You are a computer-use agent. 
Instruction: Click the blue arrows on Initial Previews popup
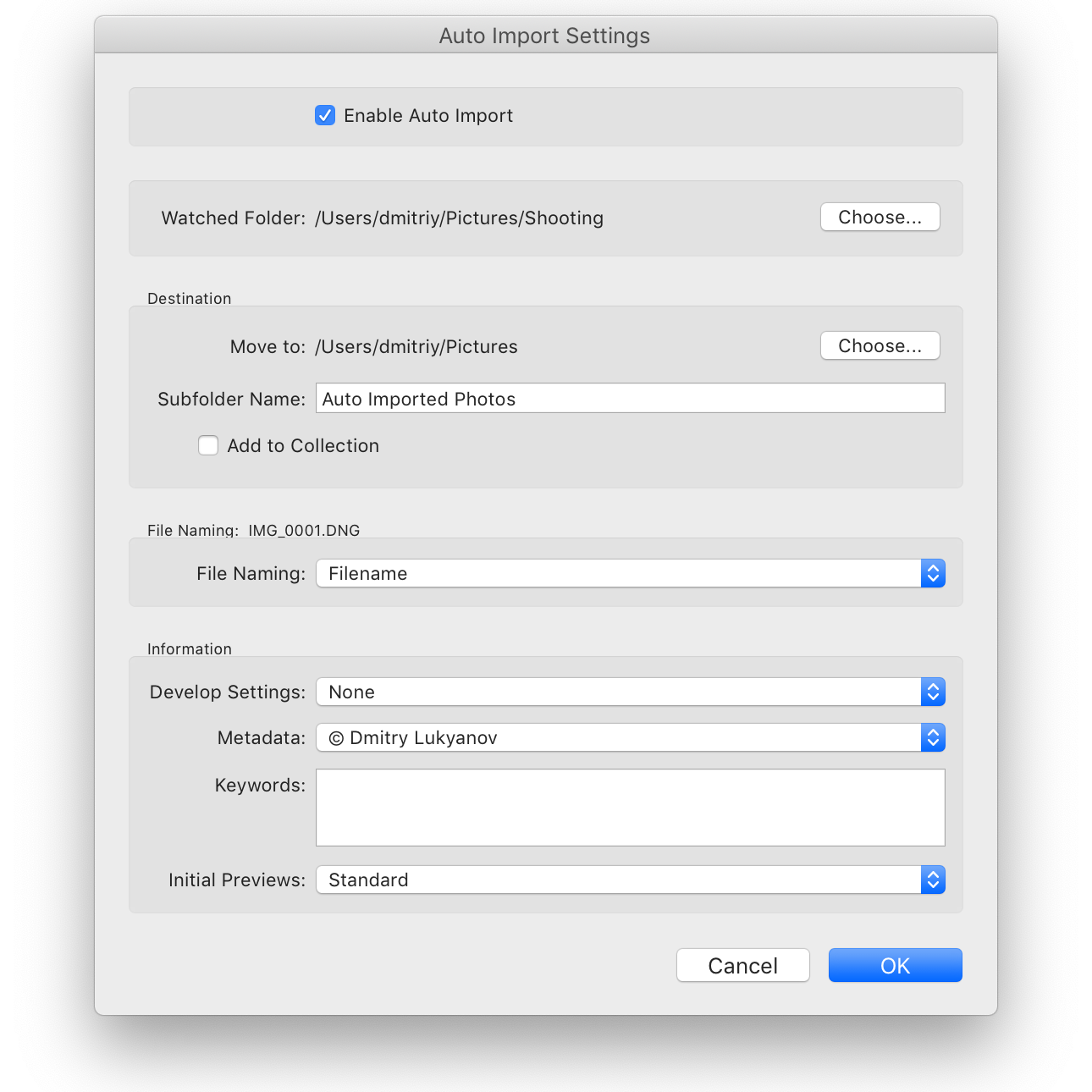[x=933, y=880]
